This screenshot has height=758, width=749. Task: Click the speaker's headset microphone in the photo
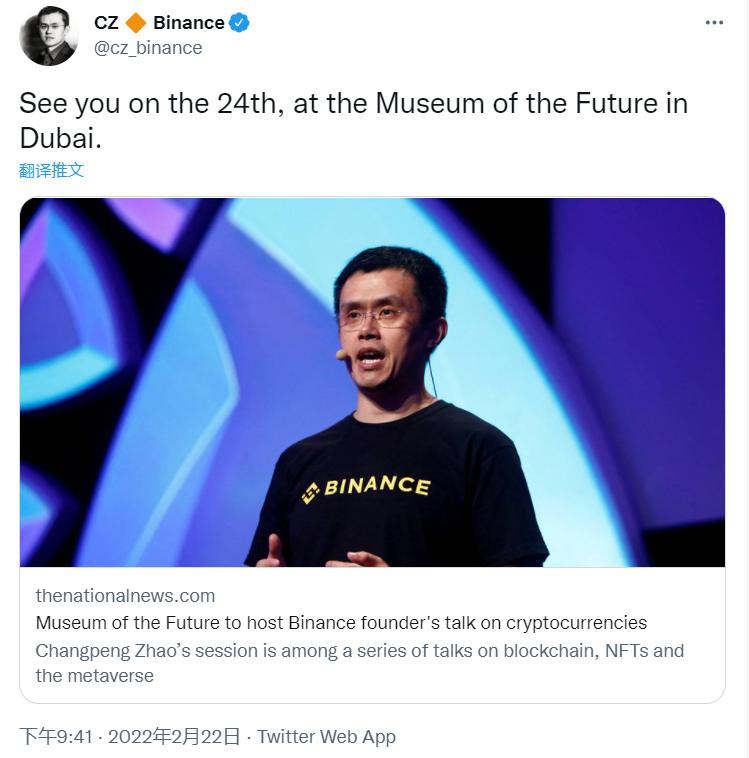click(341, 354)
